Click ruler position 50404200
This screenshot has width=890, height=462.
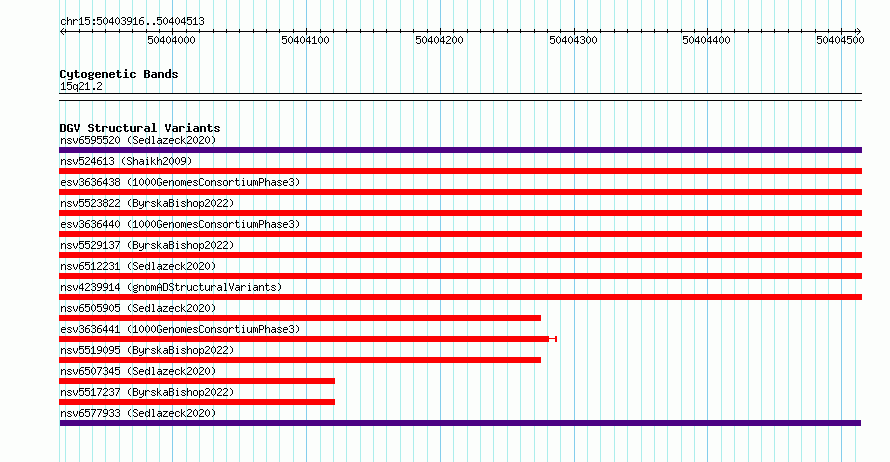click(439, 40)
